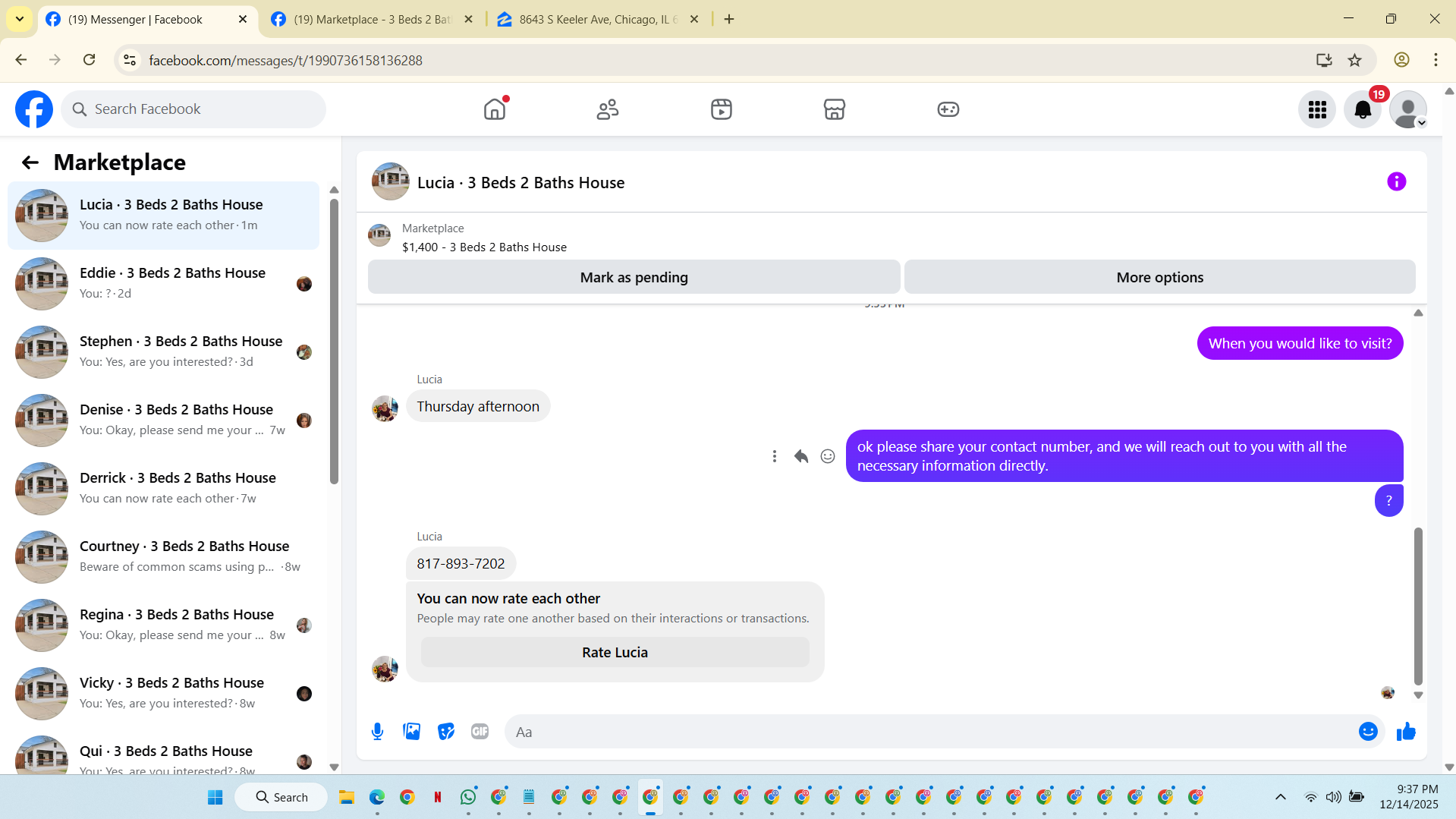Click chat messages scrollbar up arrow
Image resolution: width=1456 pixels, height=819 pixels.
click(x=1418, y=313)
